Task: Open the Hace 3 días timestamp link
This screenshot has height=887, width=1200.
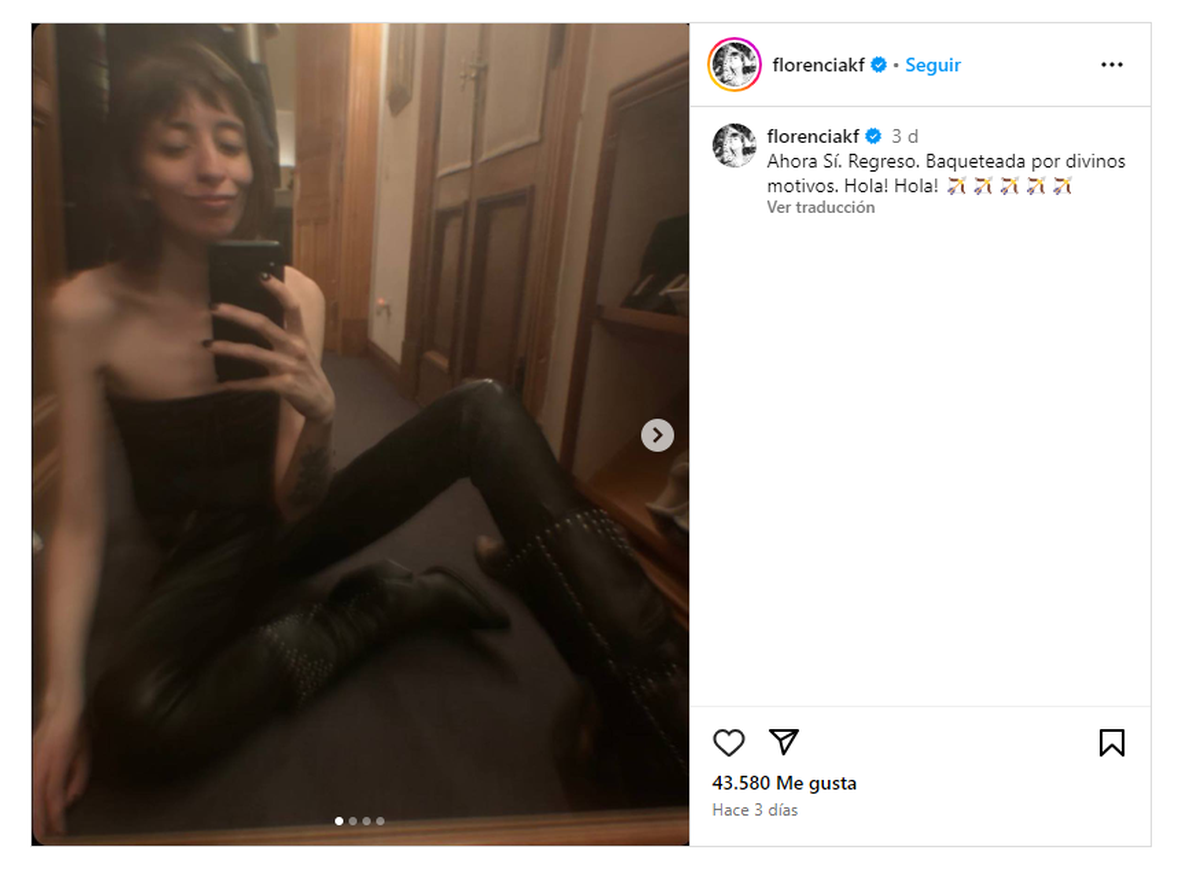Action: (755, 810)
